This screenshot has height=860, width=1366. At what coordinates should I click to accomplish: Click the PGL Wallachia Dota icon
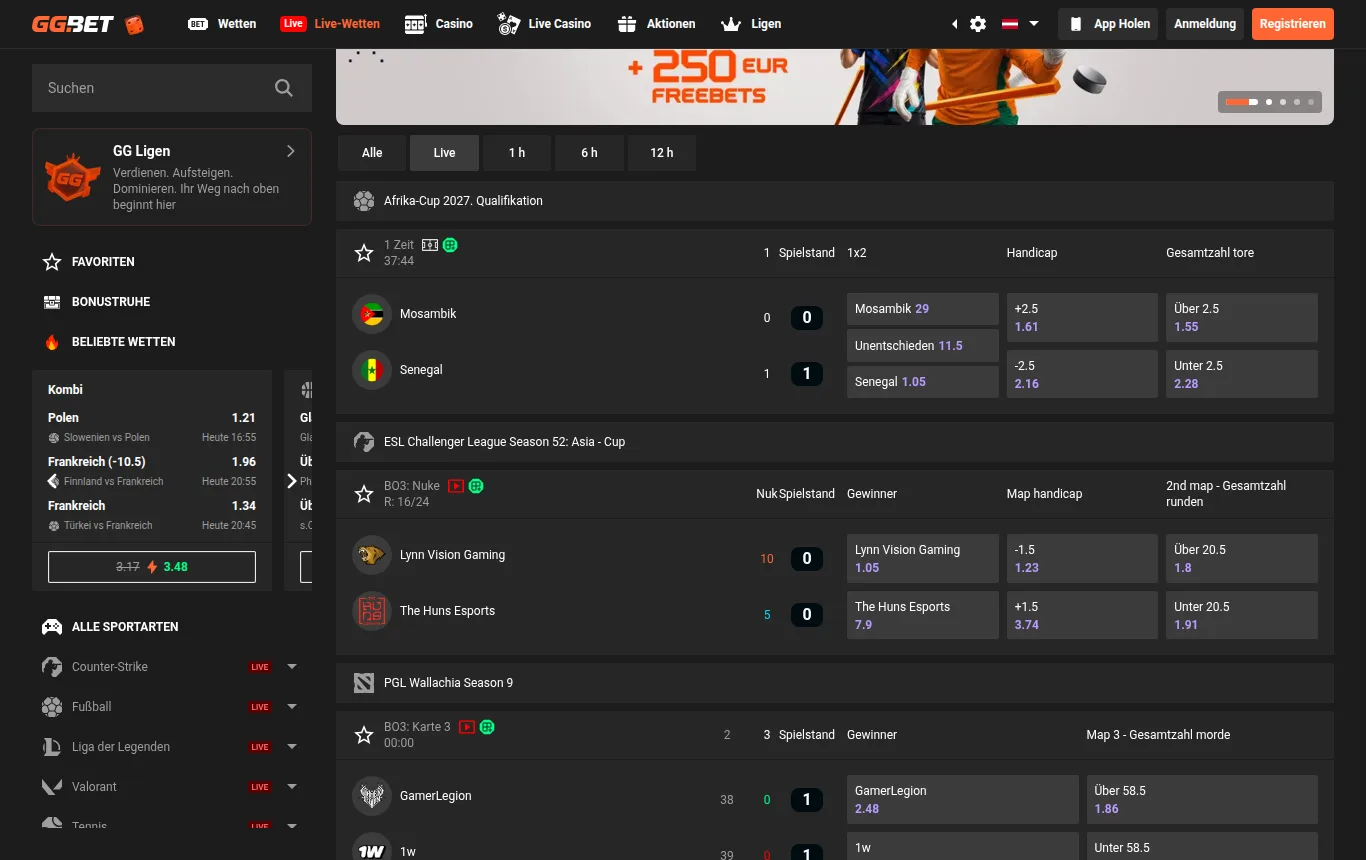pos(364,683)
